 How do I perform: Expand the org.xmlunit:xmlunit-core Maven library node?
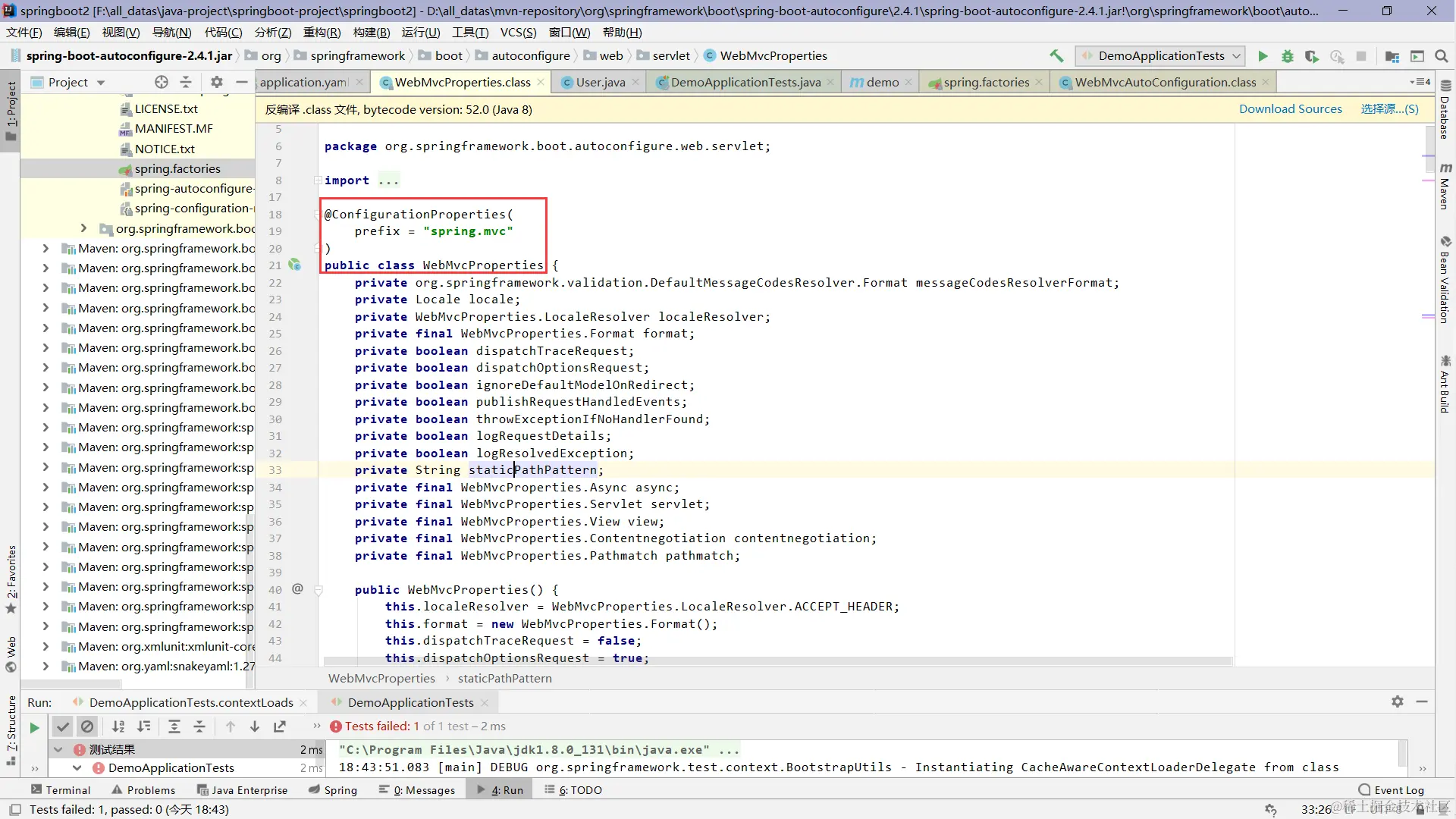(45, 647)
